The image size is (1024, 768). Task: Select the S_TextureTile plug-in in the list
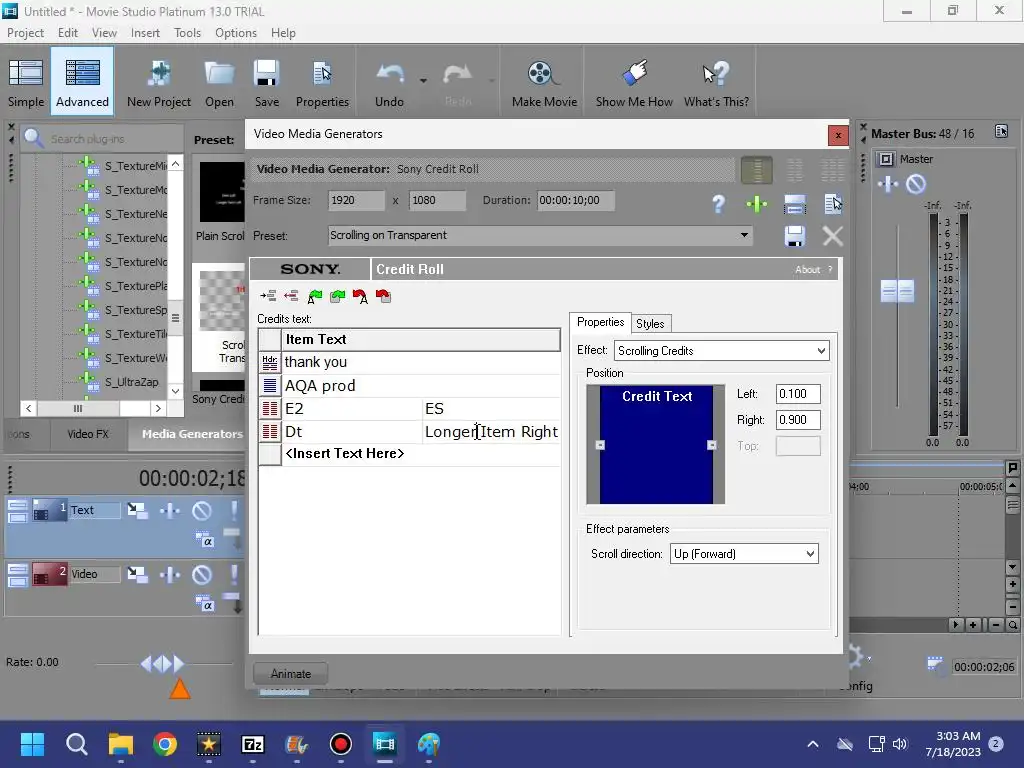[136, 334]
